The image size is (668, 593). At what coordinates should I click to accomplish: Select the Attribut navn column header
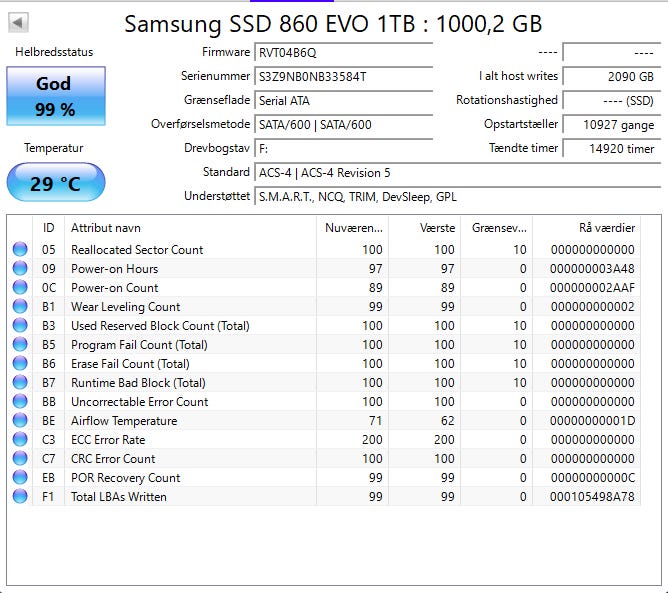pyautogui.click(x=190, y=228)
